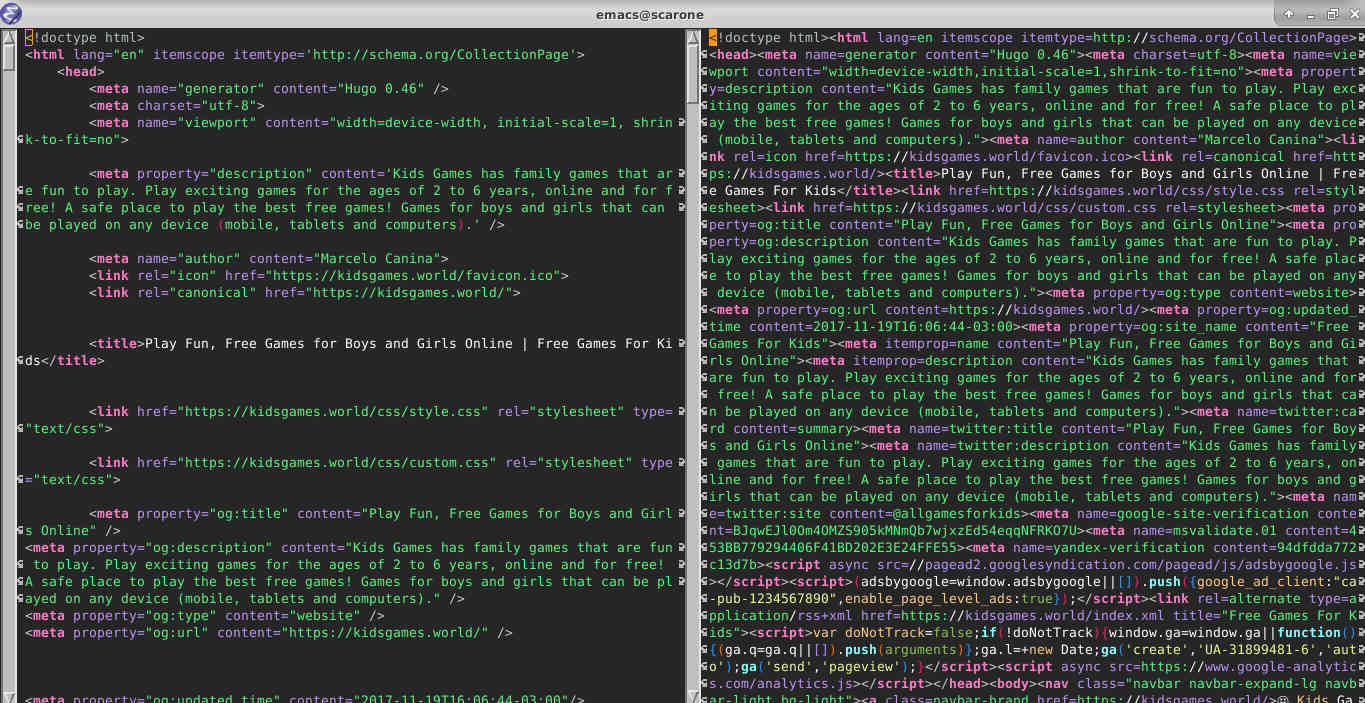The height and width of the screenshot is (703, 1365).
Task: Click the roll-up (shade) arrow window button
Action: 1289,14
